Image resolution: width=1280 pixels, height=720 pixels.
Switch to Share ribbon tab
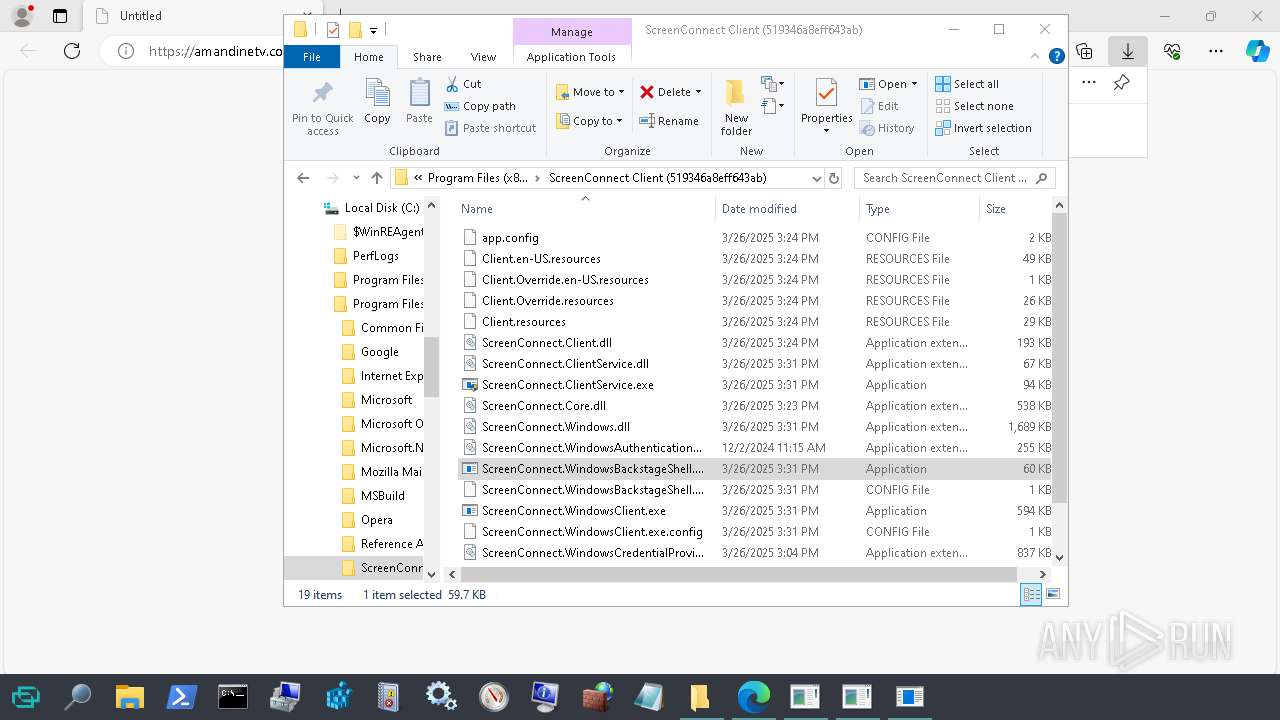pos(427,57)
